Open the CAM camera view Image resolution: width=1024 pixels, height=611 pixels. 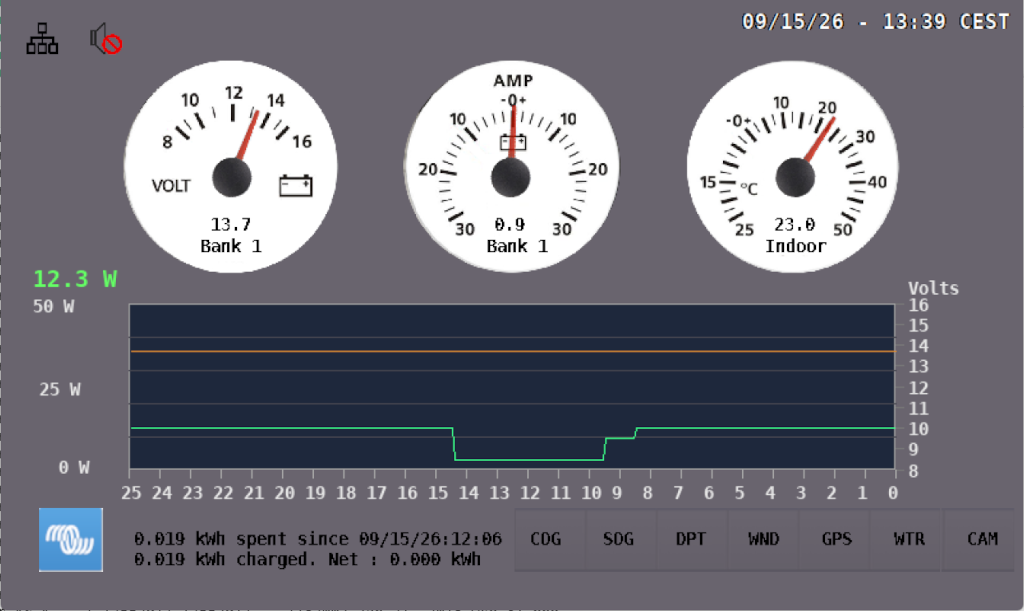pyautogui.click(x=982, y=540)
